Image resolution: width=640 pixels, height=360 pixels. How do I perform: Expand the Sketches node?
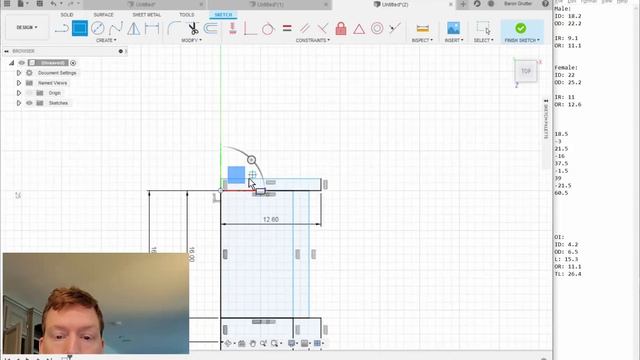click(x=18, y=103)
